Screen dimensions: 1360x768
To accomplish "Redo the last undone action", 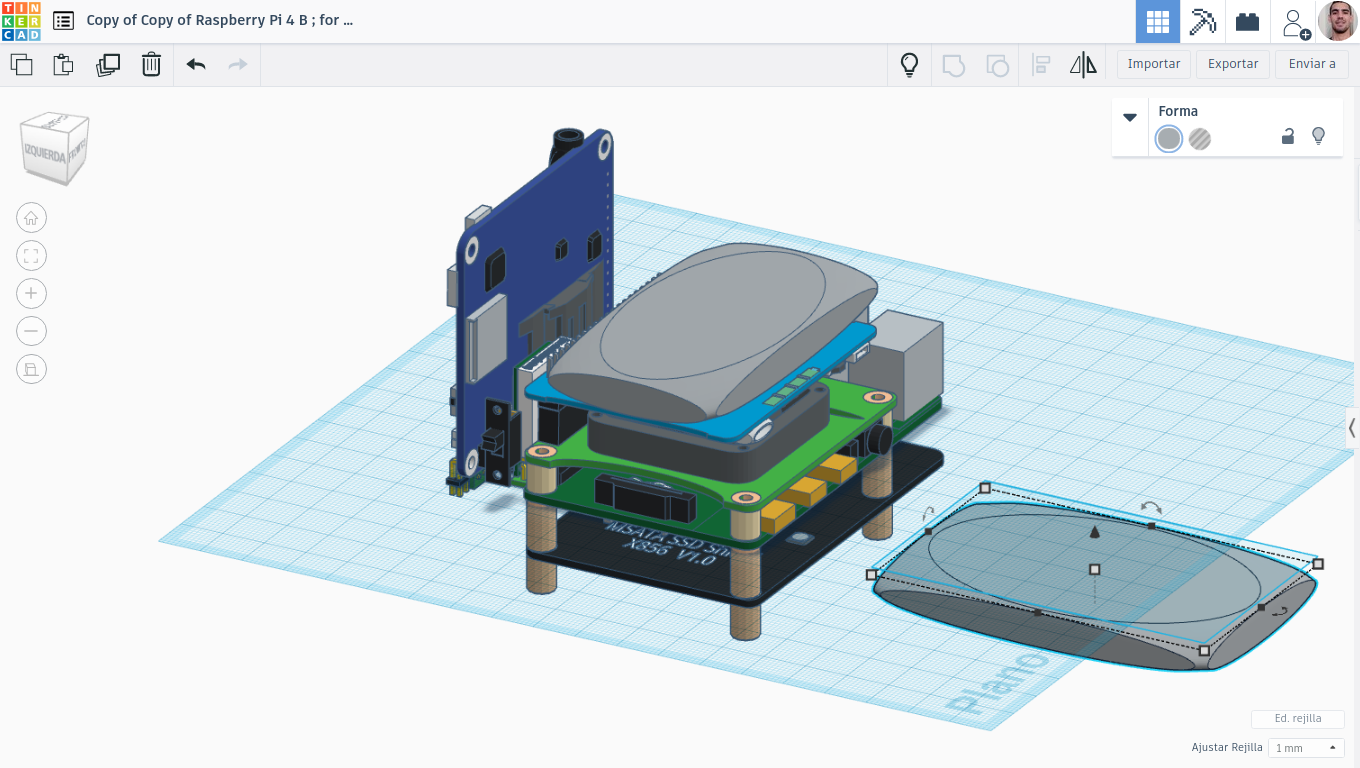I will point(238,65).
